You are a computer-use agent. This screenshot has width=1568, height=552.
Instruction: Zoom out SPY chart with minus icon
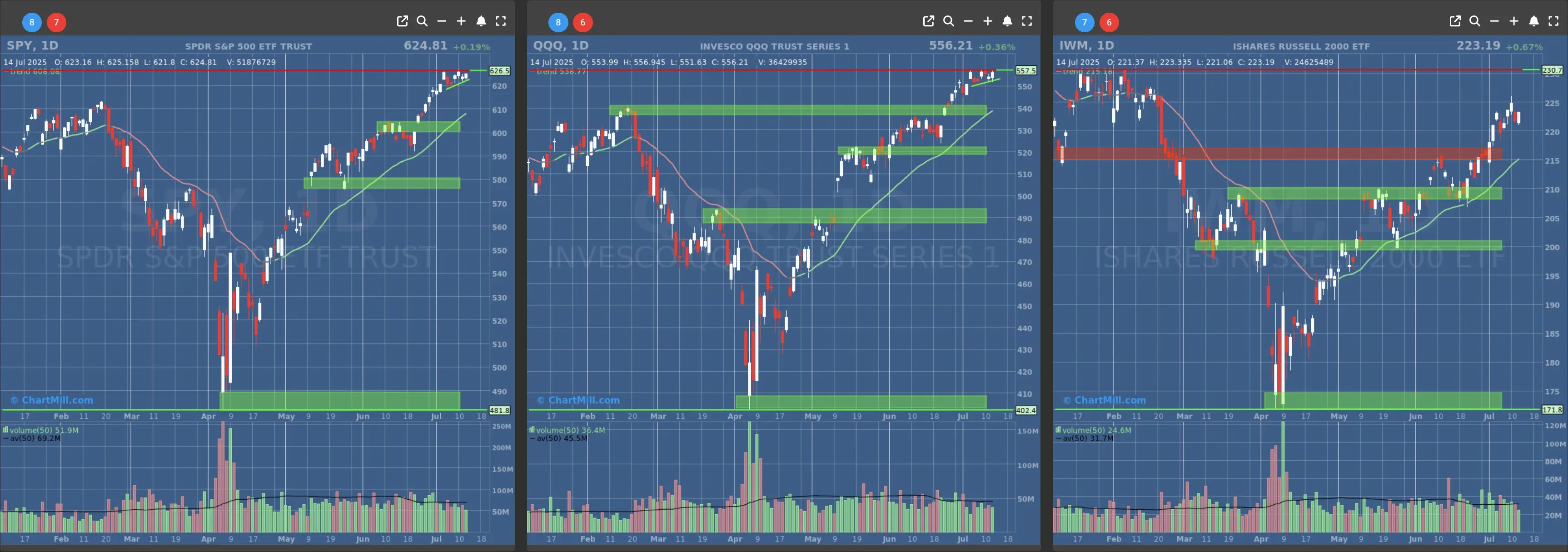[x=442, y=21]
